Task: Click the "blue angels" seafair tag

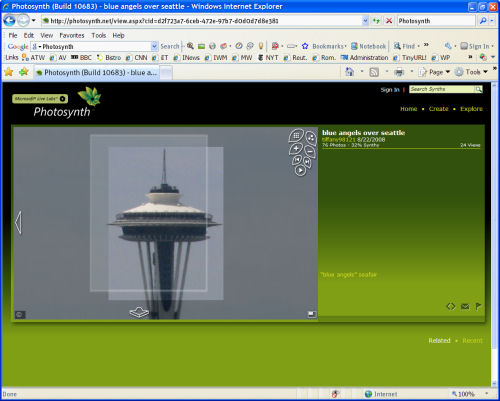Action: tap(349, 275)
